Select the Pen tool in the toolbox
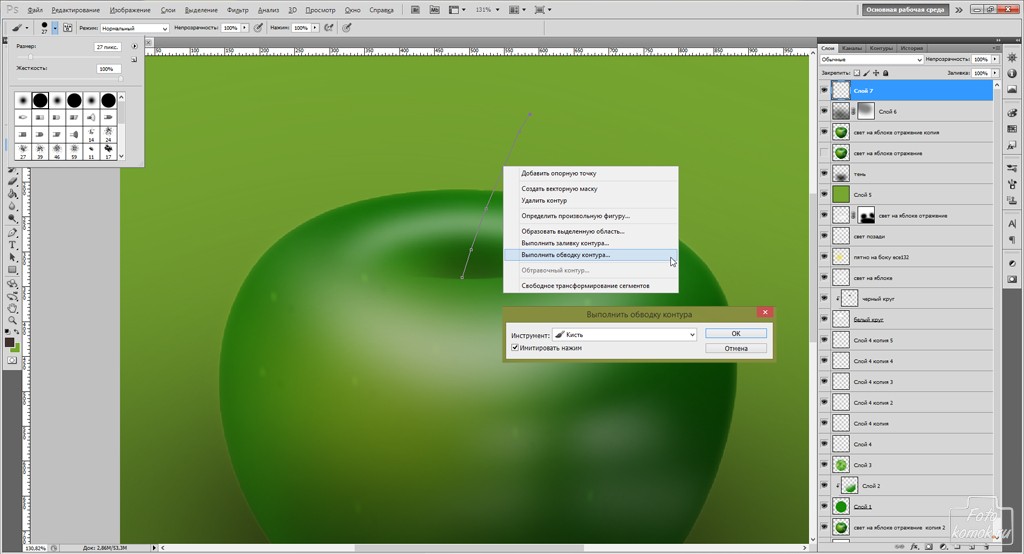 coord(12,232)
